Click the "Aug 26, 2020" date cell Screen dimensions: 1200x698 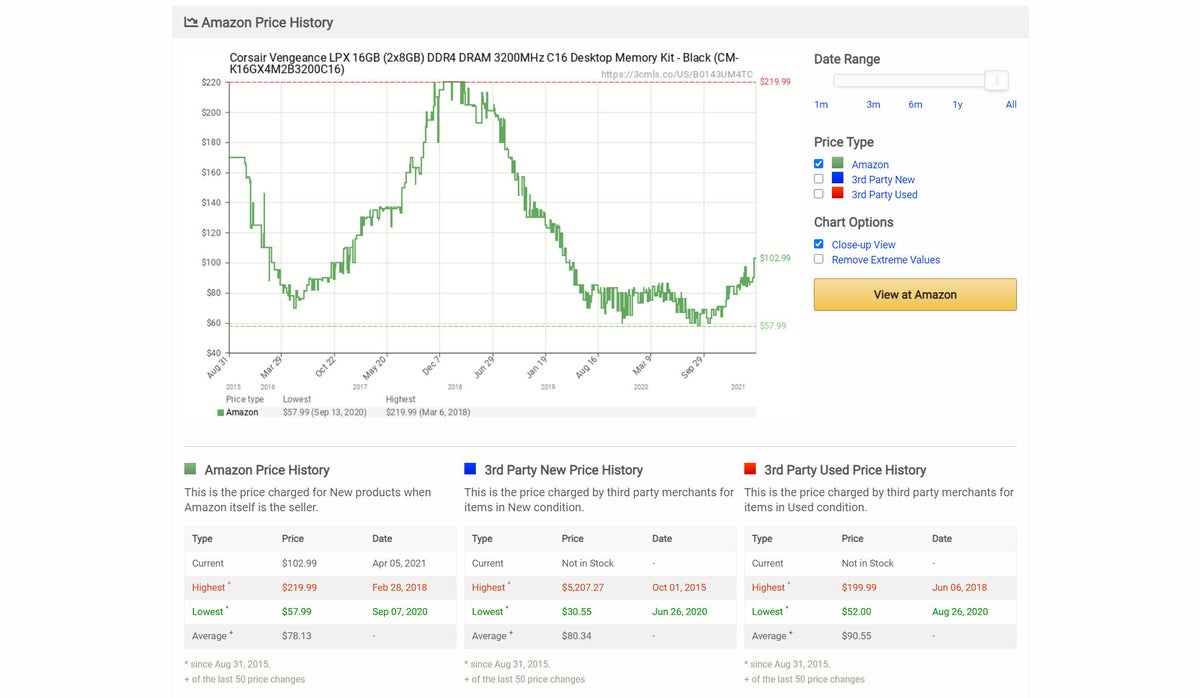pos(960,611)
